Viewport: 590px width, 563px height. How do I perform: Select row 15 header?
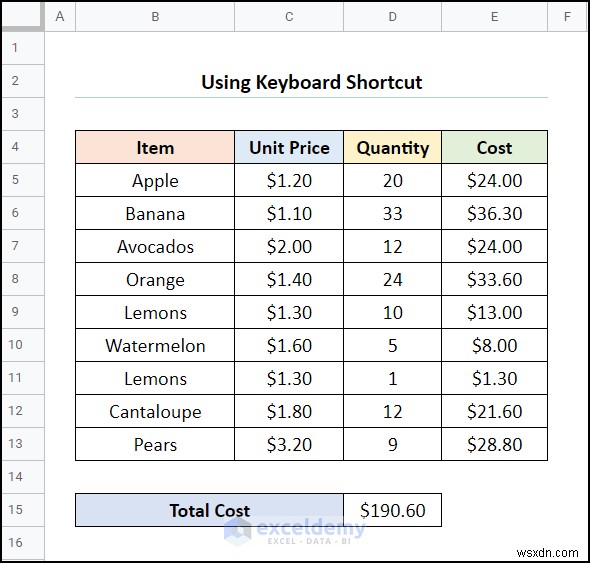23,510
